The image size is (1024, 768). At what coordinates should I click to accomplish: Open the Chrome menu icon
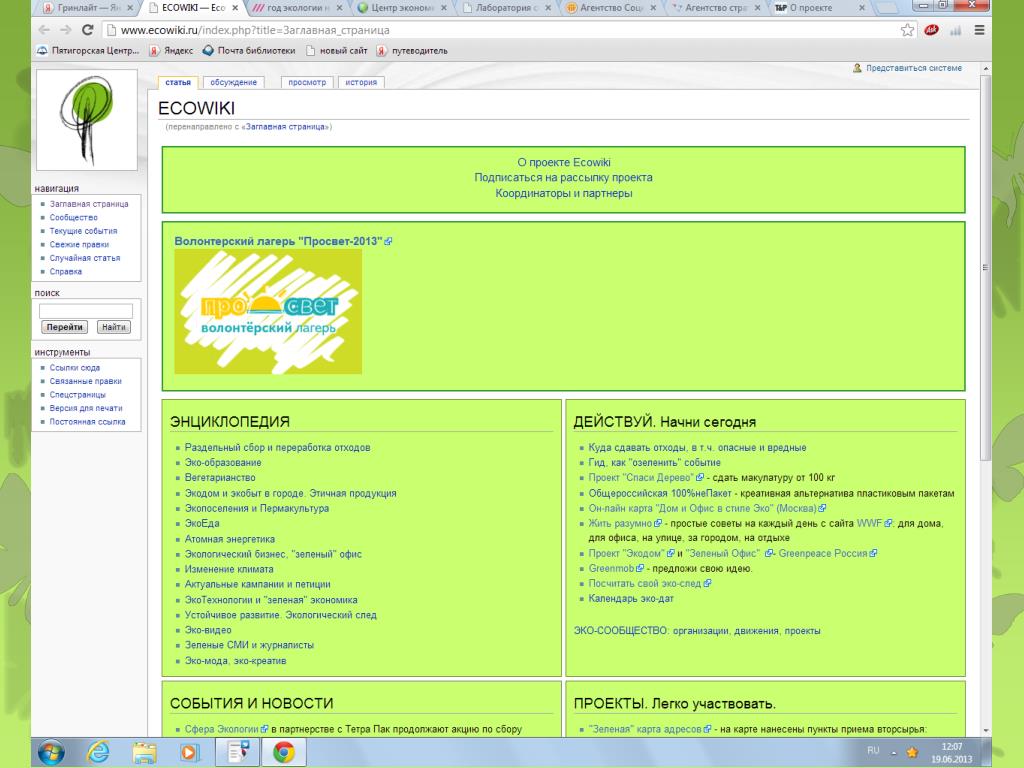(979, 30)
